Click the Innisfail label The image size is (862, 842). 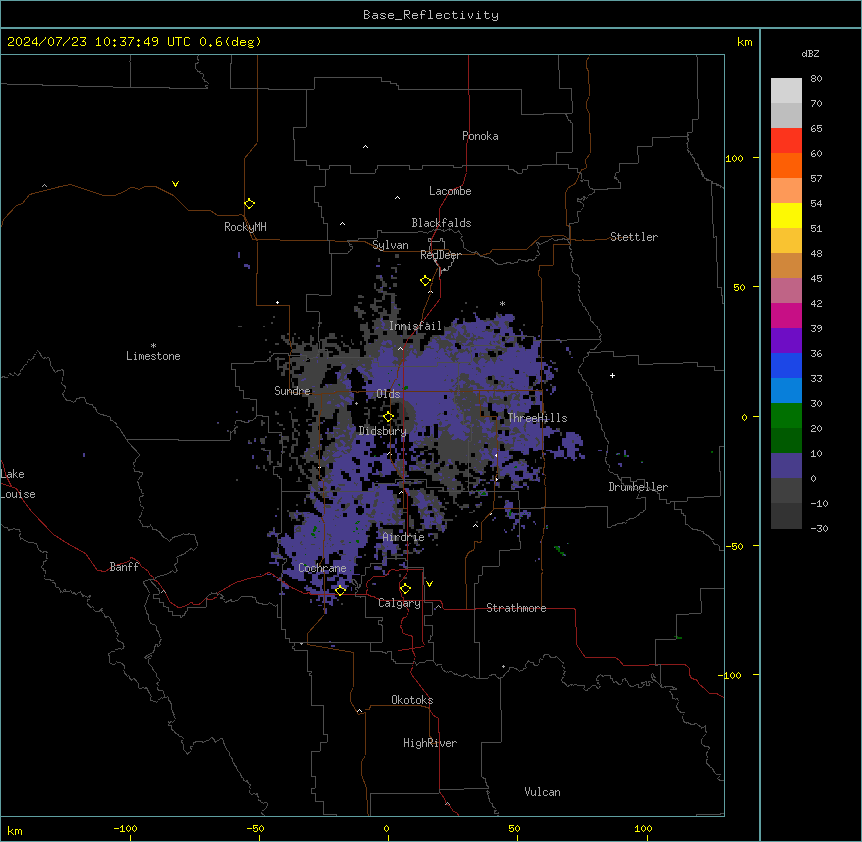416,326
